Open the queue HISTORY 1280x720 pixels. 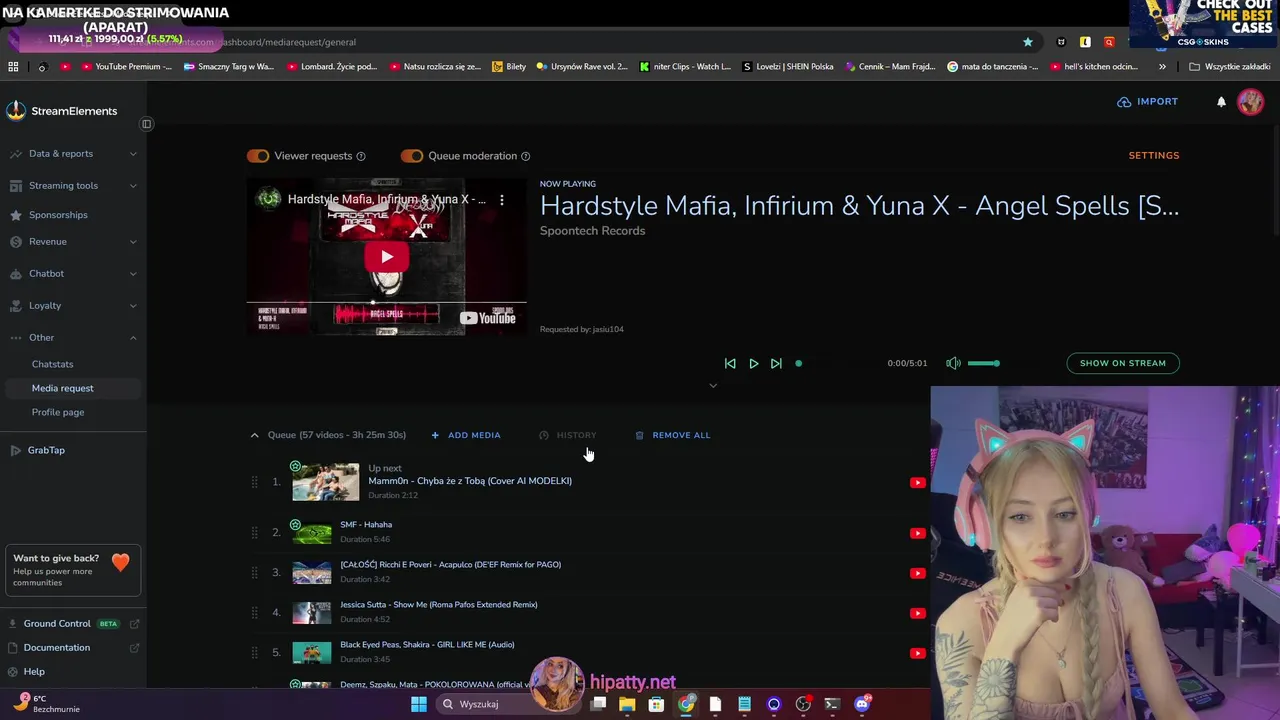pos(567,435)
